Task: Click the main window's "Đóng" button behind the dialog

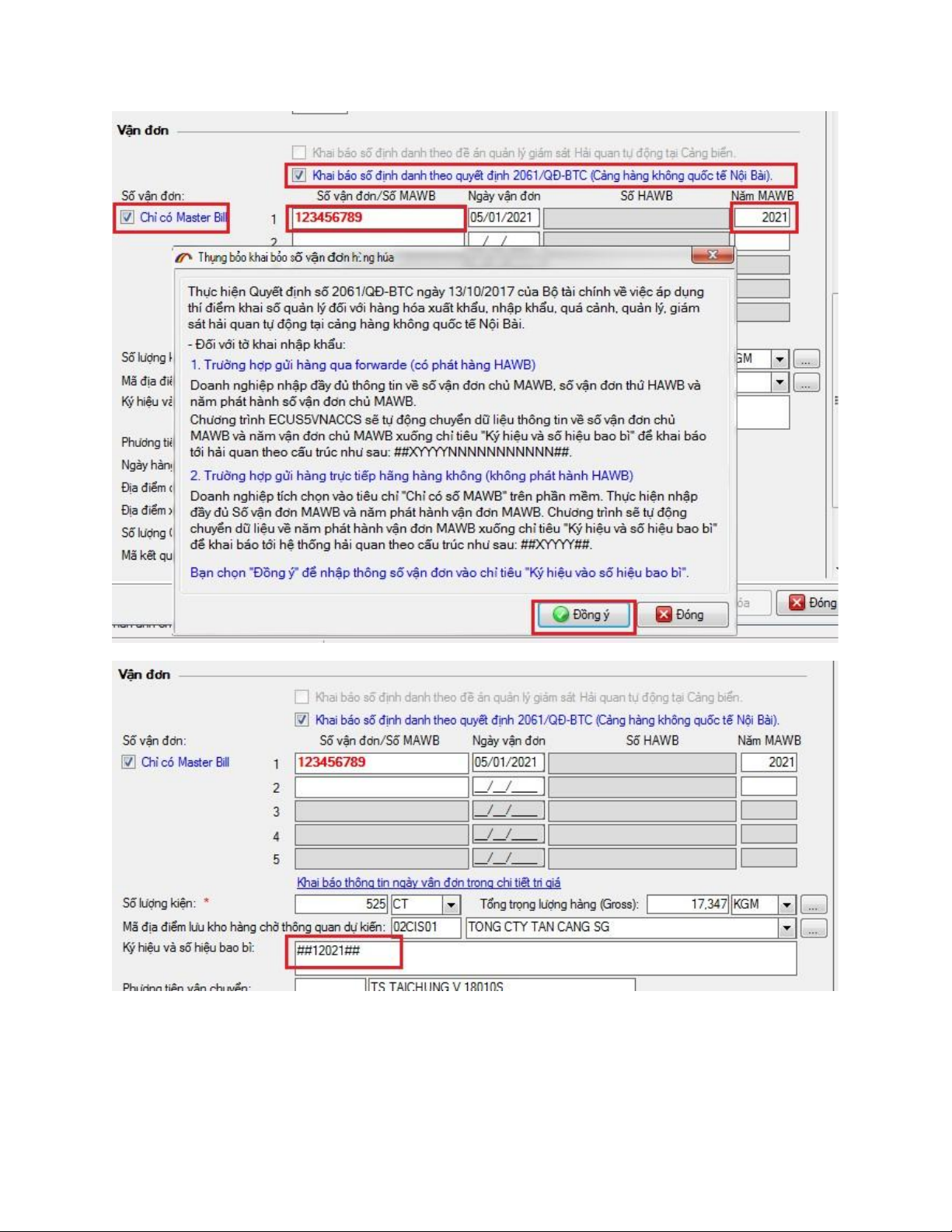Action: (x=808, y=603)
